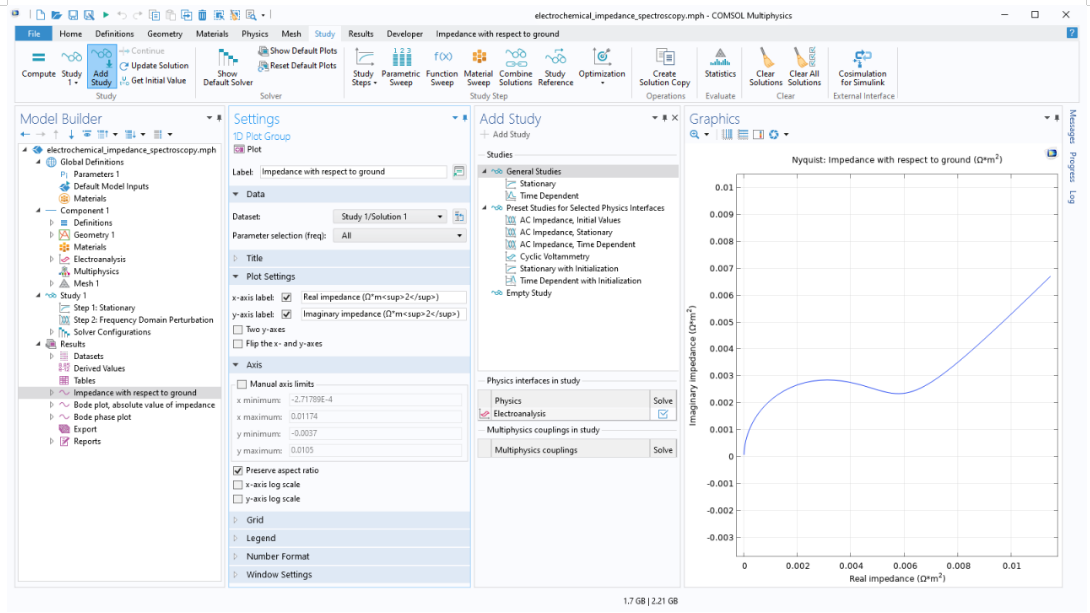Image resolution: width=1090 pixels, height=613 pixels.
Task: Open the Parameter selection (freq) dropdown
Action: (x=400, y=236)
